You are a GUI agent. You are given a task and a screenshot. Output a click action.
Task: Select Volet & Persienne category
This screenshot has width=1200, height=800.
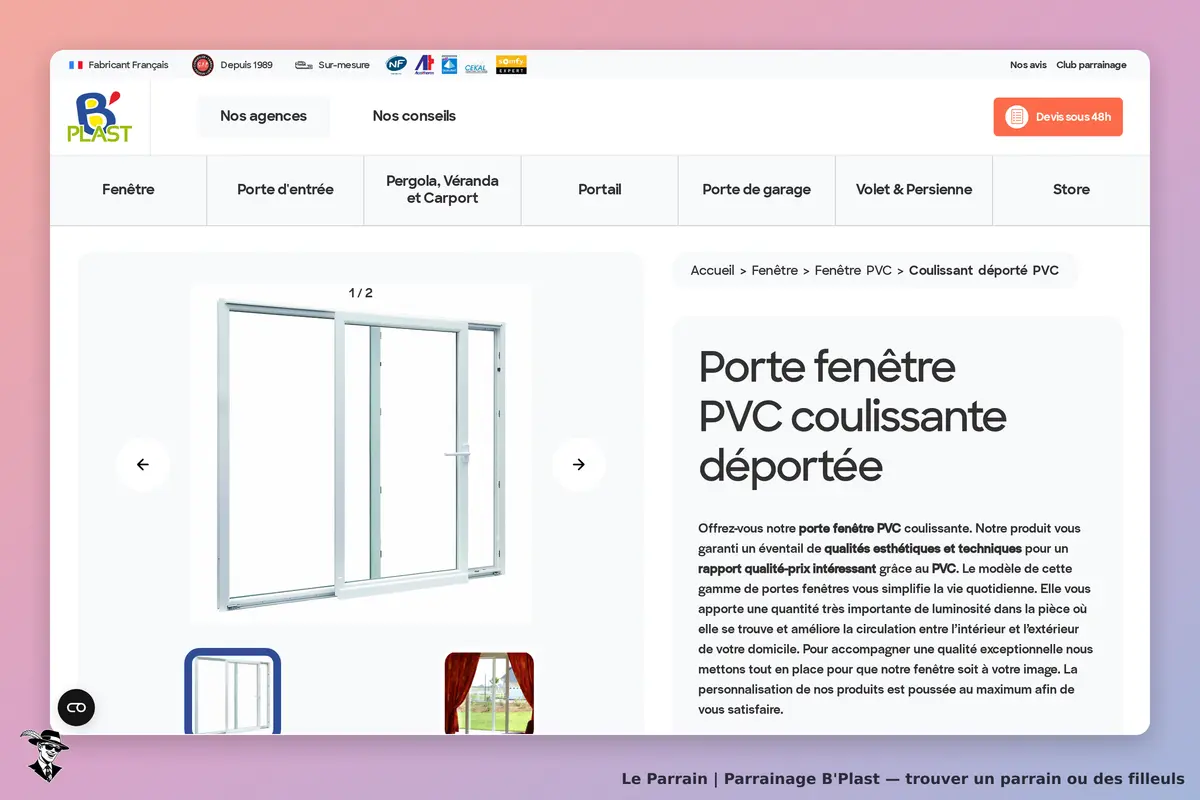[x=914, y=190]
